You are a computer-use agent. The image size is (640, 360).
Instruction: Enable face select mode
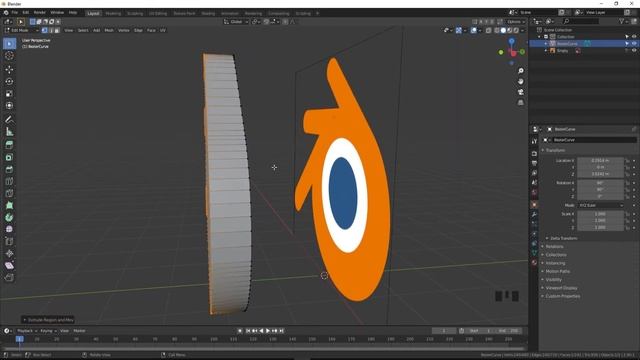(x=57, y=30)
